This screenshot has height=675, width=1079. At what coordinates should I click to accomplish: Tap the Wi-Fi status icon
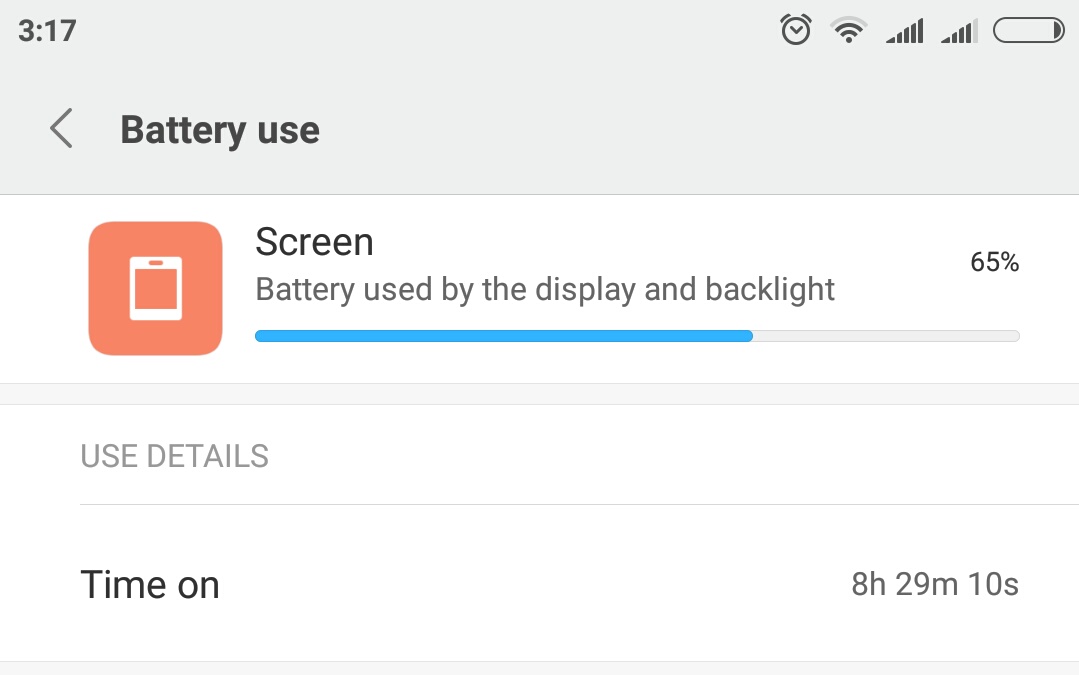848,32
